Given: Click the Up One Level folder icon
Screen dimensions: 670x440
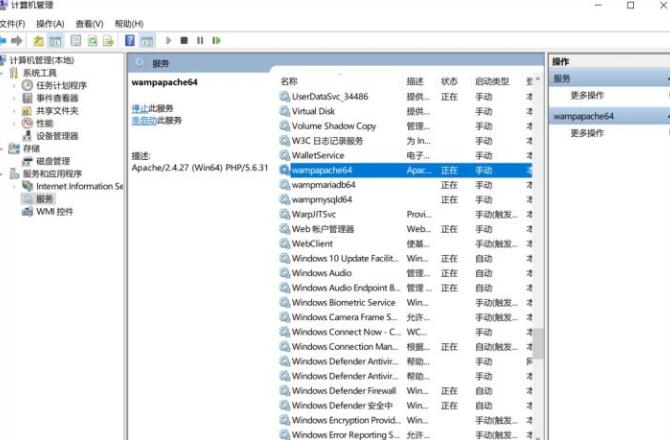Looking at the screenshot, I should pyautogui.click(x=38, y=41).
